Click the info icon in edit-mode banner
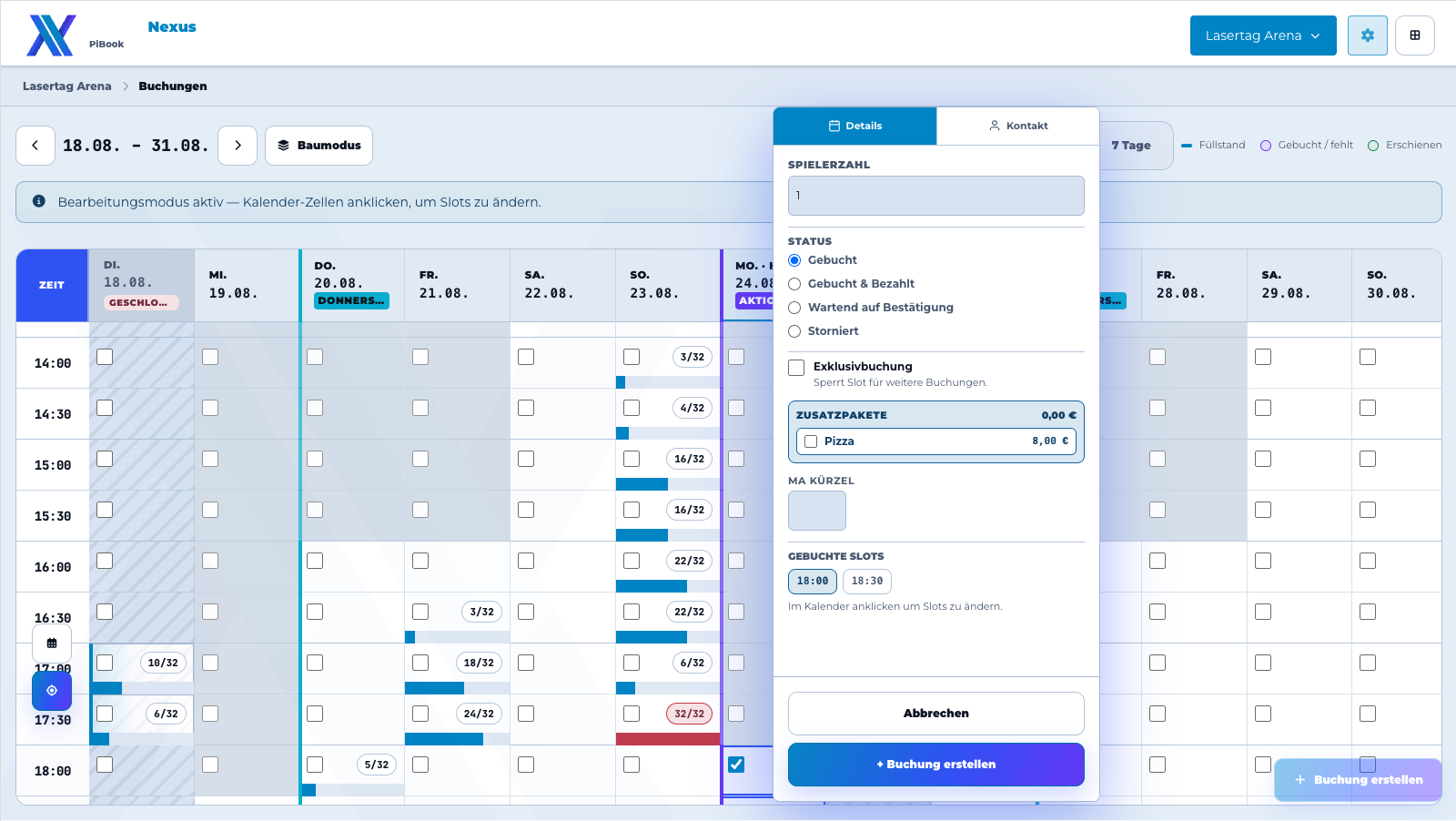This screenshot has height=821, width=1456. 39,201
